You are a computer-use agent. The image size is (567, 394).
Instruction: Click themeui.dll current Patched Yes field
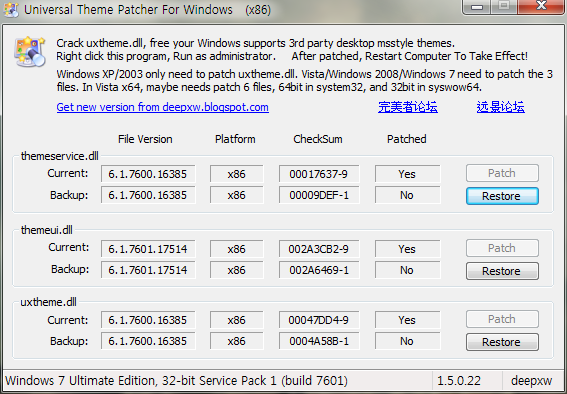click(408, 249)
